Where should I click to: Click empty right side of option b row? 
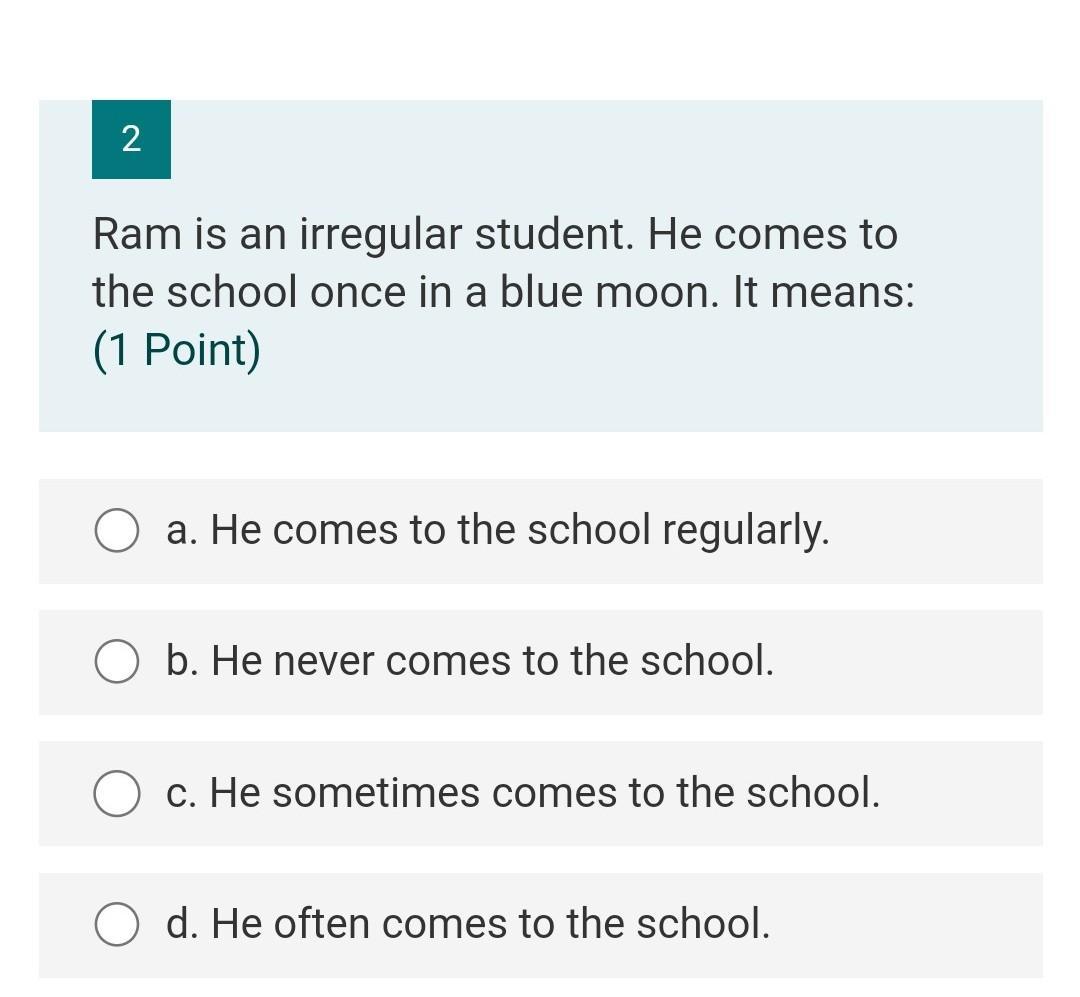pos(920,662)
